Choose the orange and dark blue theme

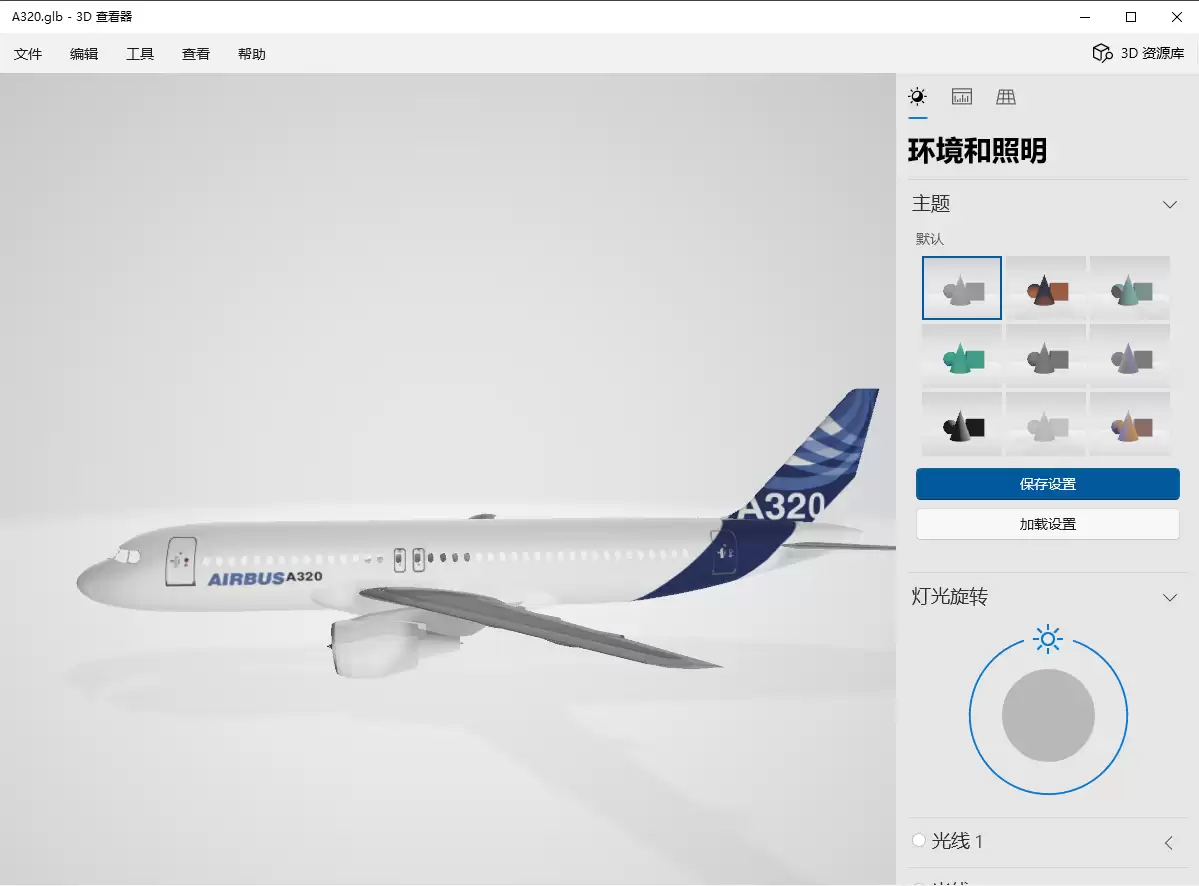point(1046,288)
